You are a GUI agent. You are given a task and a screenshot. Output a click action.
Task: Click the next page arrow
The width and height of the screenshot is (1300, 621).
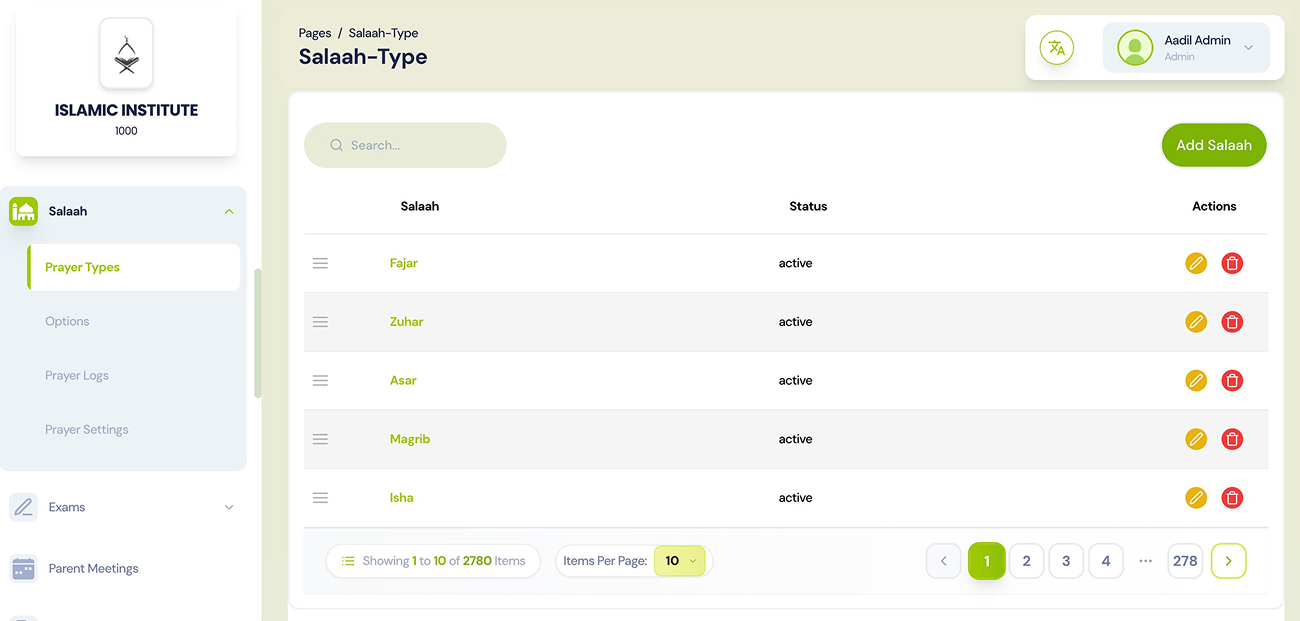(1228, 561)
